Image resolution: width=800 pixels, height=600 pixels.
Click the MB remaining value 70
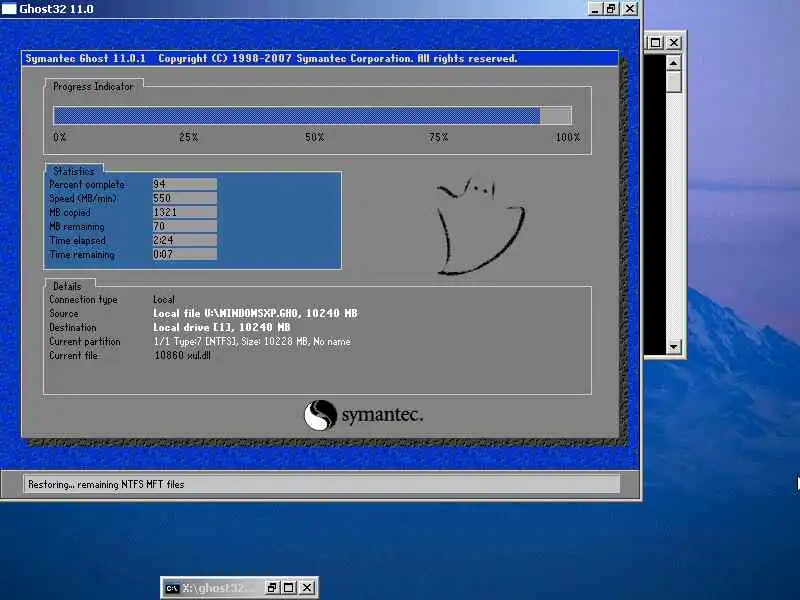tap(185, 226)
